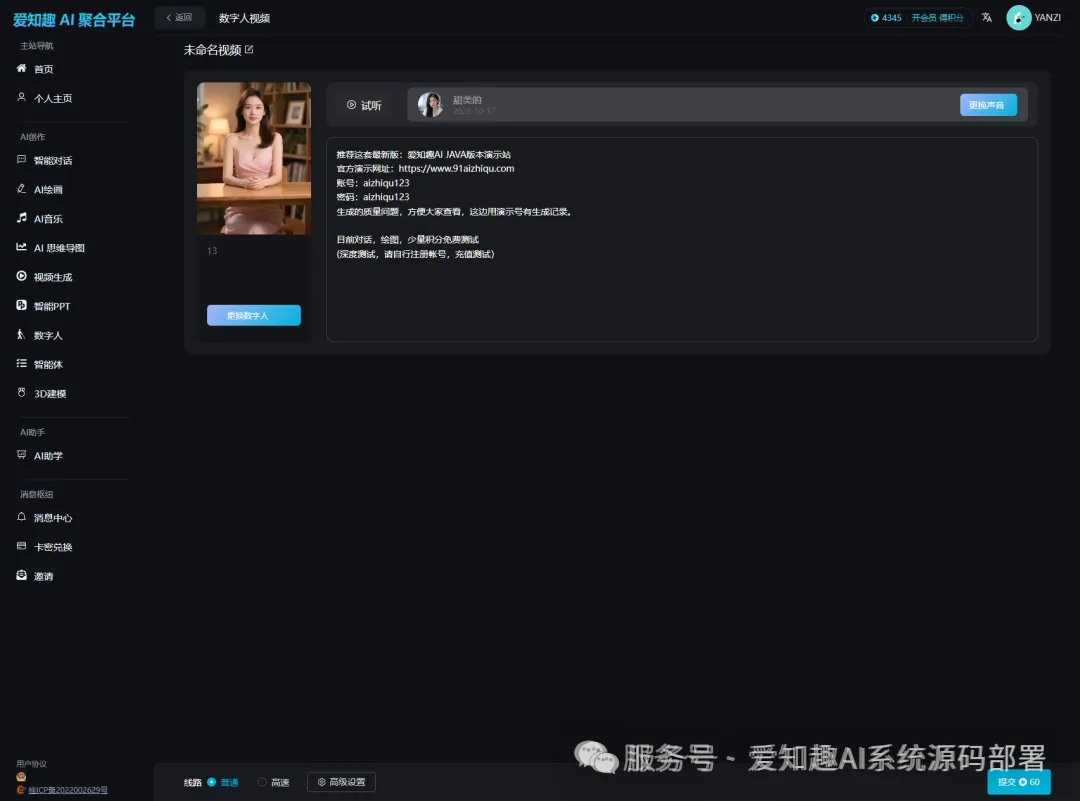Open the 智能体 list icon
This screenshot has height=801, width=1080.
tap(21, 363)
